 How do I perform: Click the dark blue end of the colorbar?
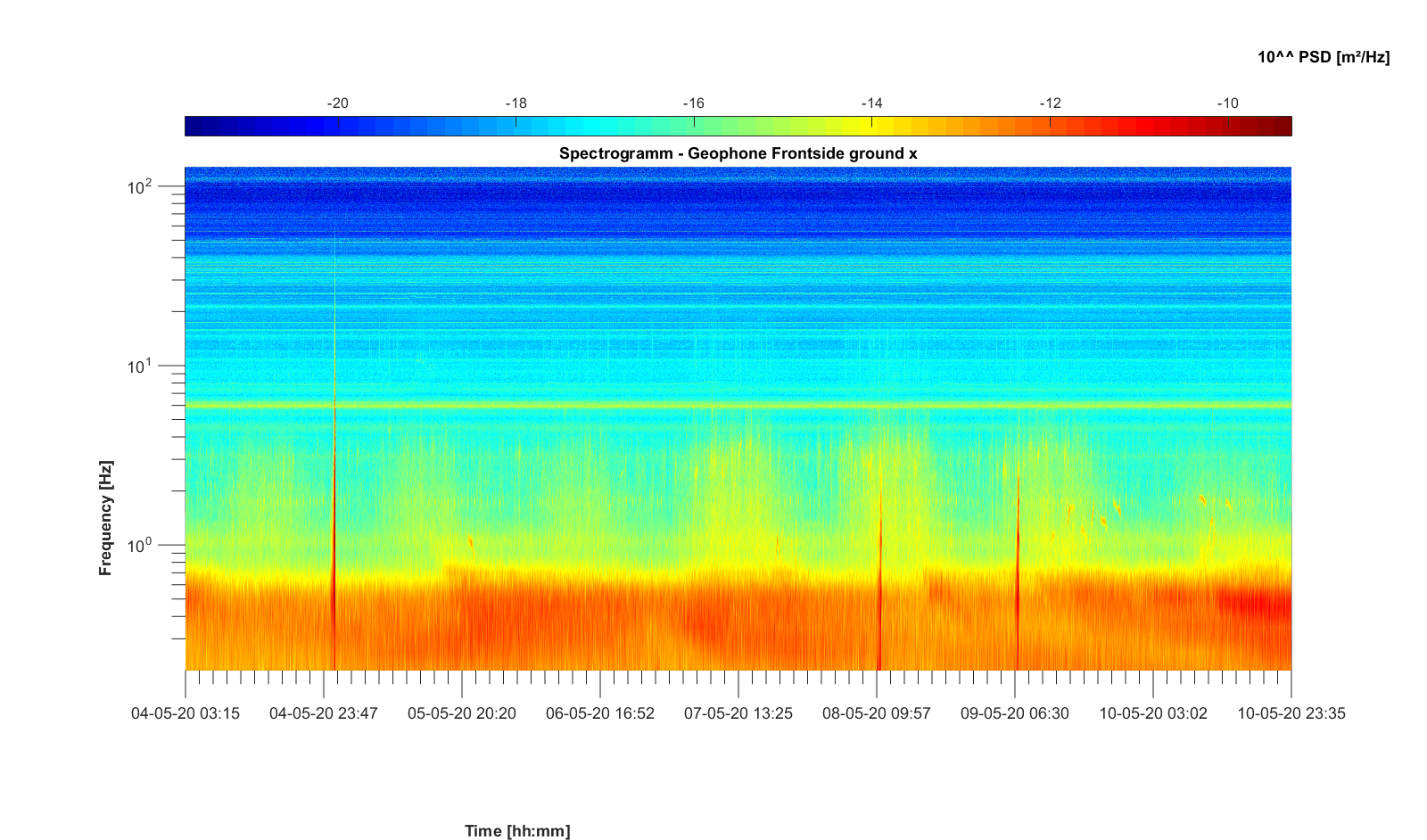tap(195, 127)
